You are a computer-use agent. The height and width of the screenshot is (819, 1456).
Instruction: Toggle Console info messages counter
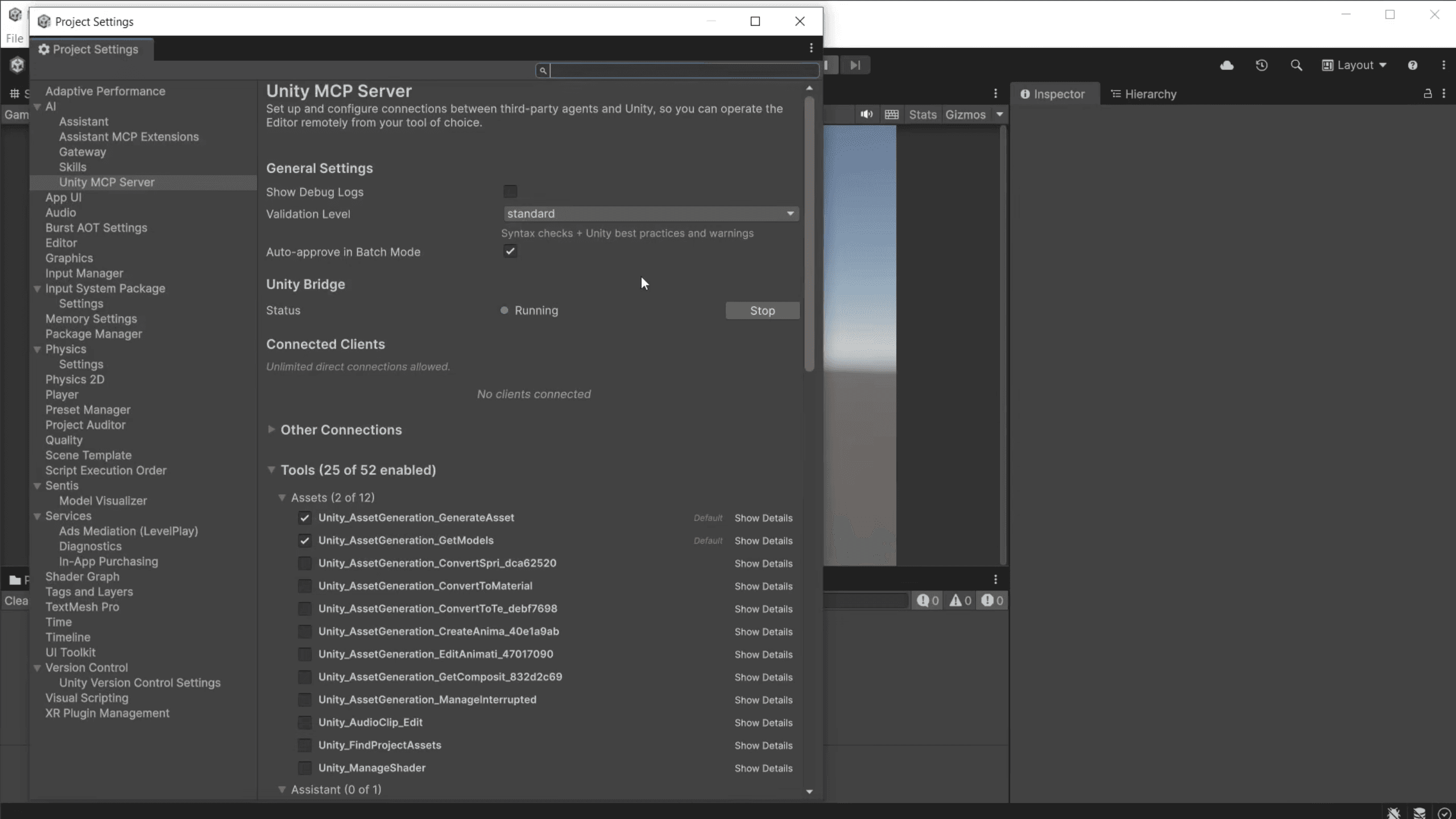coord(928,601)
